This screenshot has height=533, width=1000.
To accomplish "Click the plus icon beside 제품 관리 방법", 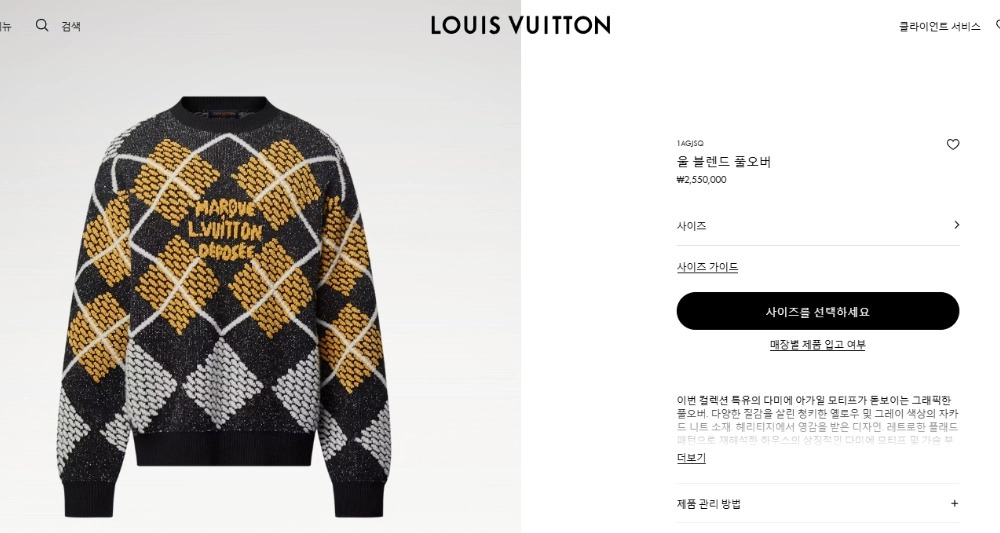I will 954,504.
